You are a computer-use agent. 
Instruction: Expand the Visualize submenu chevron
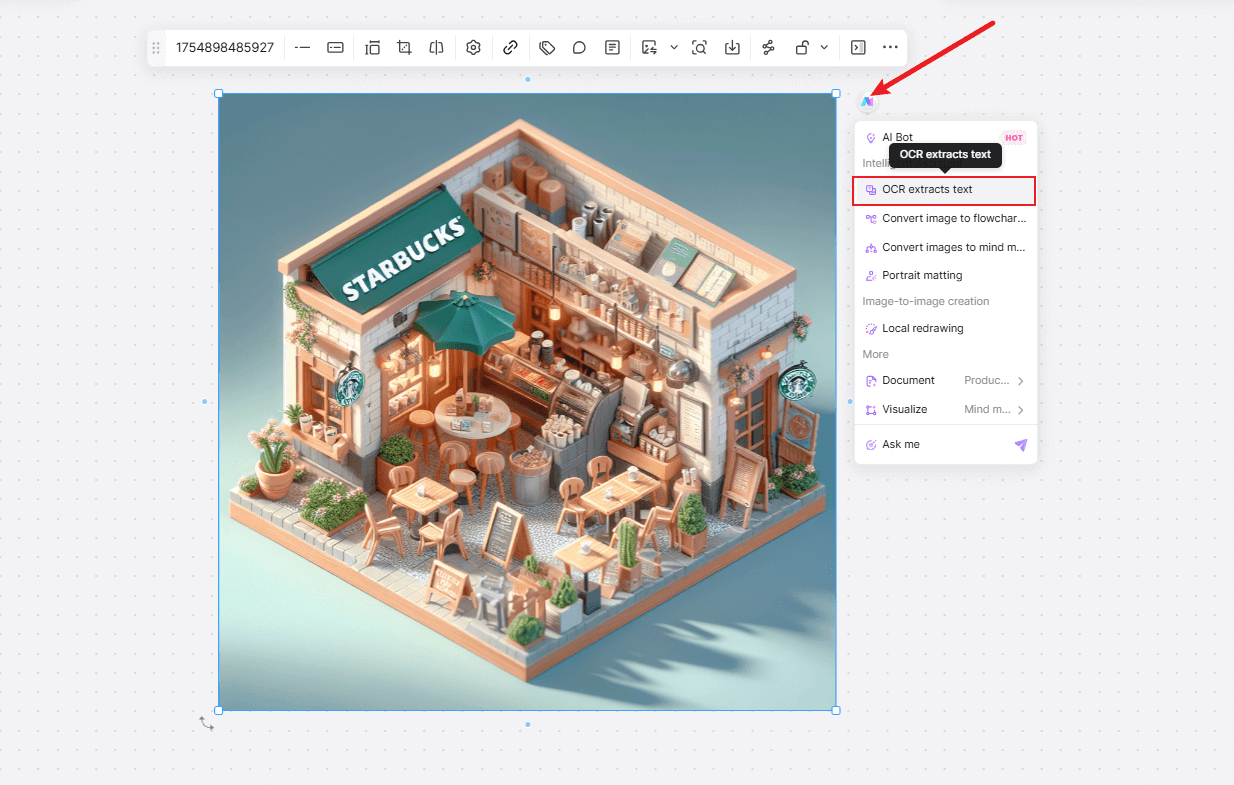coord(1021,410)
